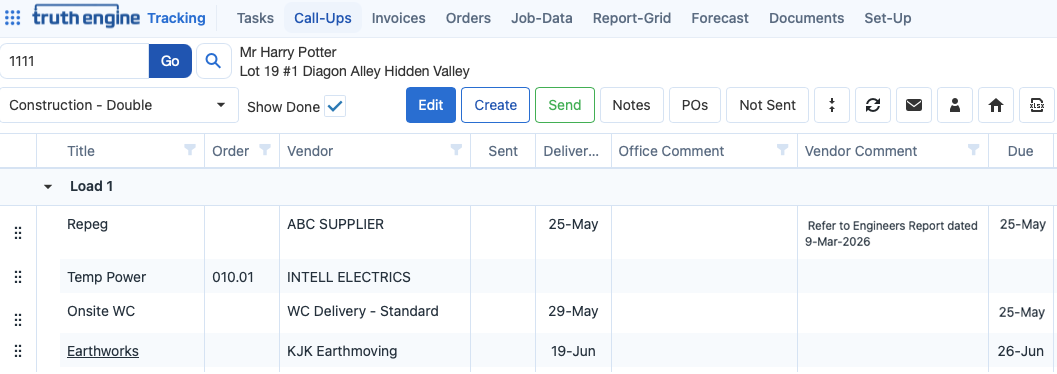
Task: Click the job number input field
Action: click(74, 61)
